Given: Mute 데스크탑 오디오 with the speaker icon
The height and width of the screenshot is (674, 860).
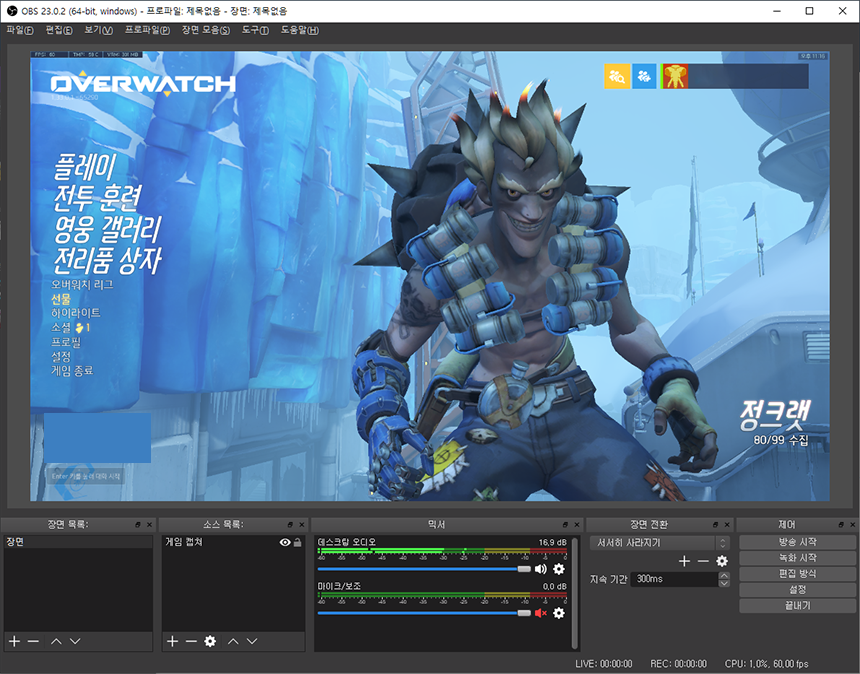Looking at the screenshot, I should point(541,569).
